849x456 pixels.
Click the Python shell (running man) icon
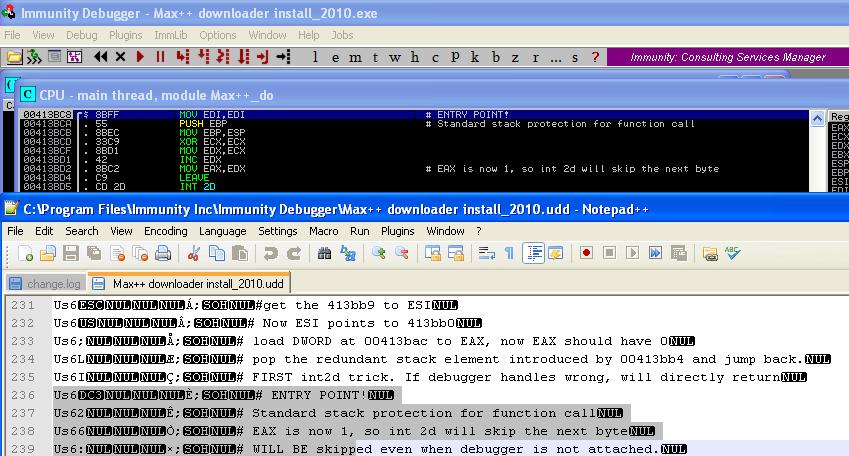(x=34, y=56)
